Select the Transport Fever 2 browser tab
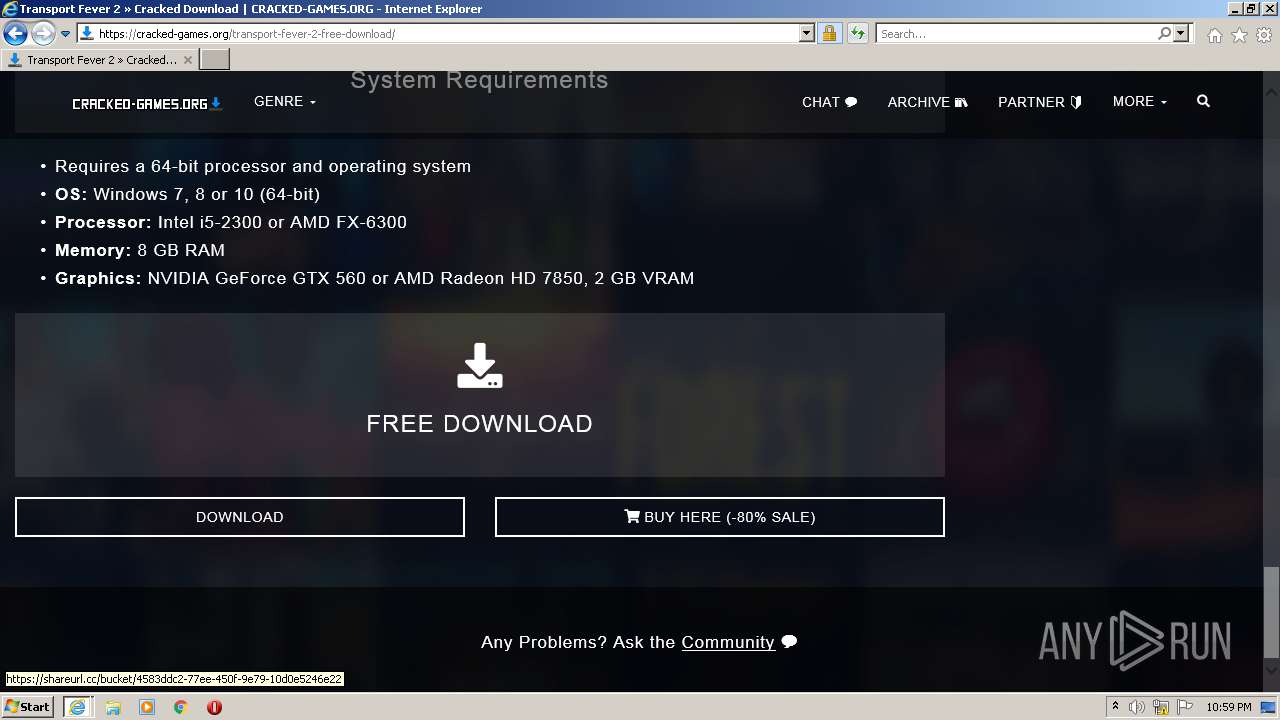1280x720 pixels. 100,60
